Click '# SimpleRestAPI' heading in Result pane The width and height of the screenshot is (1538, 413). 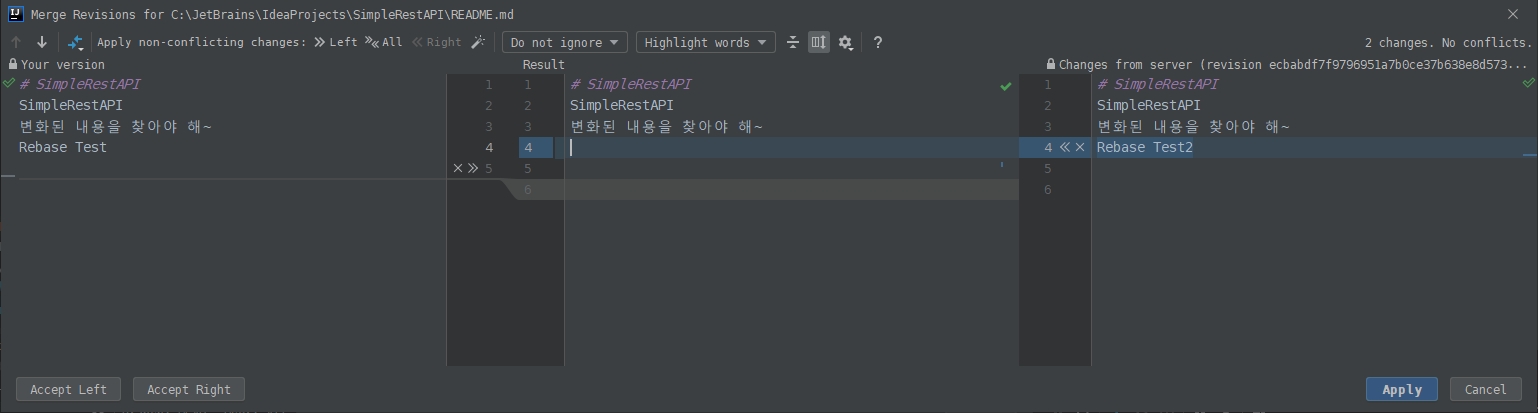(x=631, y=84)
